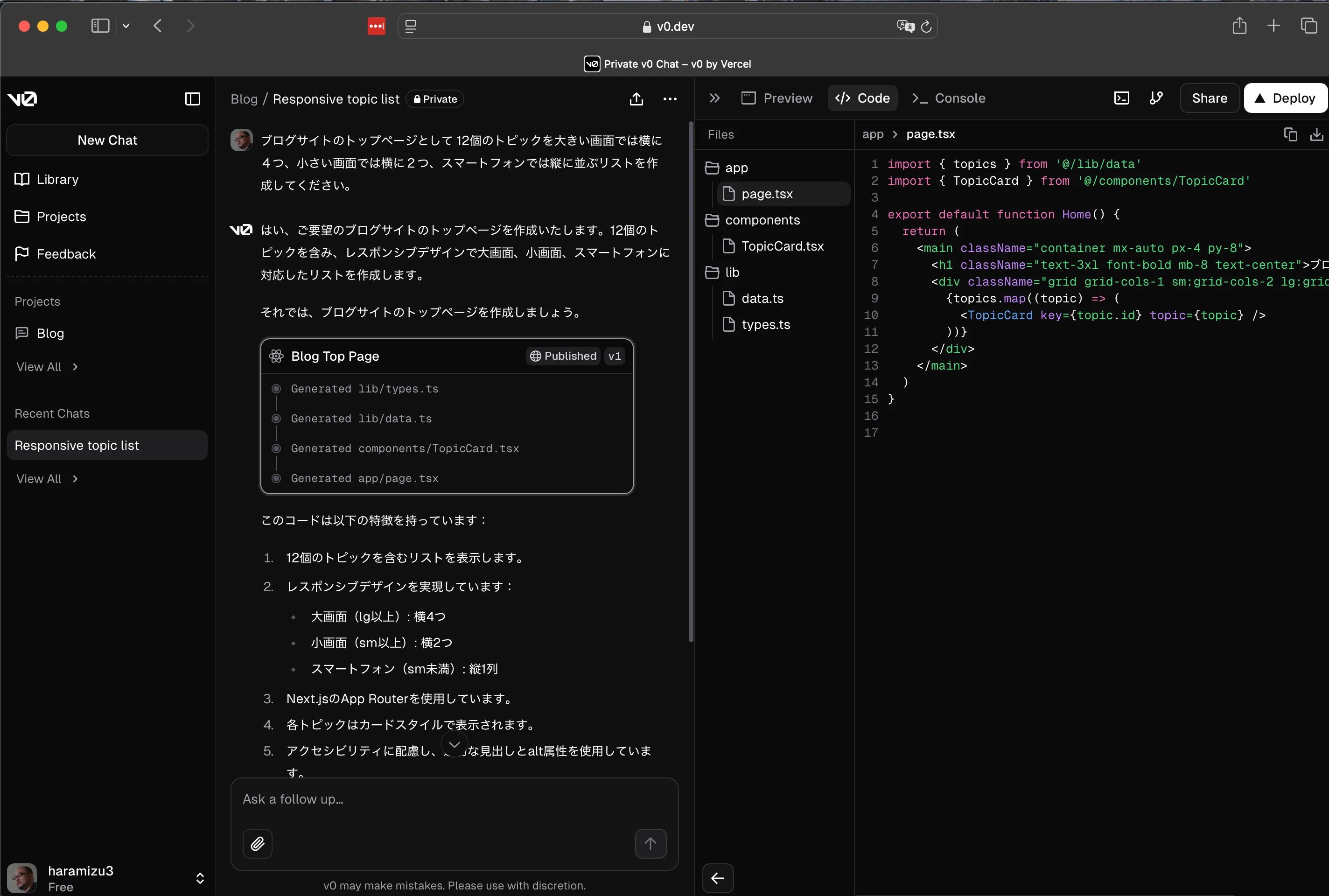
Task: Click the back navigation arrow icon
Action: click(x=158, y=26)
